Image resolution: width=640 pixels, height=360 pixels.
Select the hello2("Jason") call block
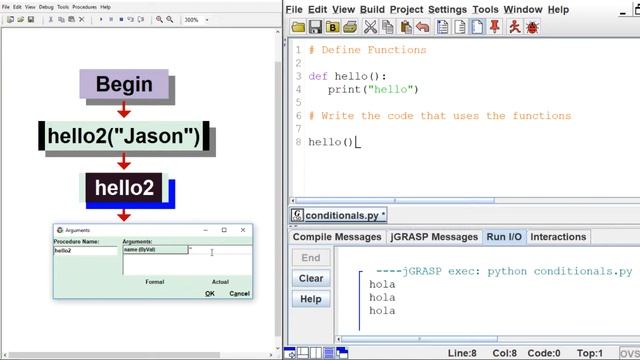tap(124, 136)
